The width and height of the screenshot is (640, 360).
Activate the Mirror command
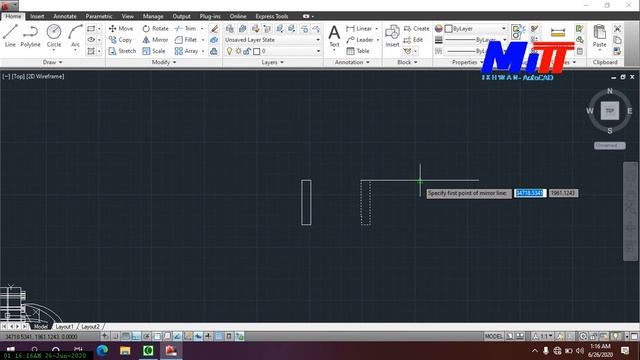click(x=155, y=40)
